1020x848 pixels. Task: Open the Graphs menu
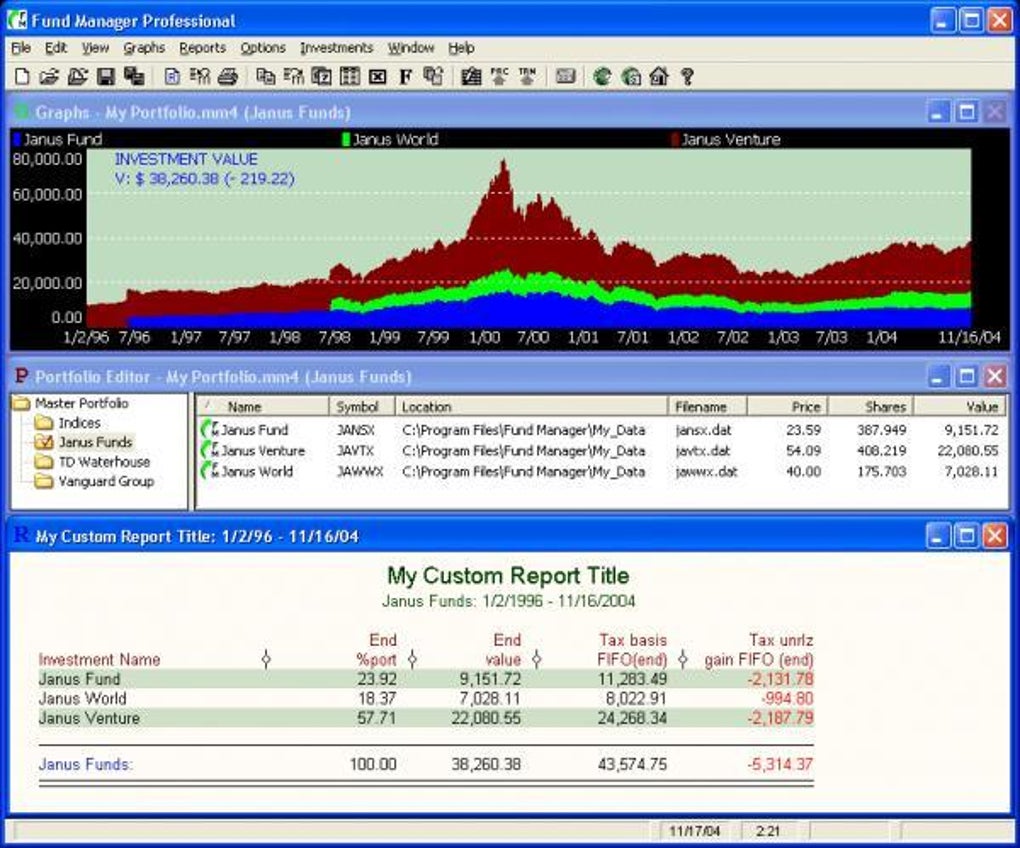tap(144, 47)
